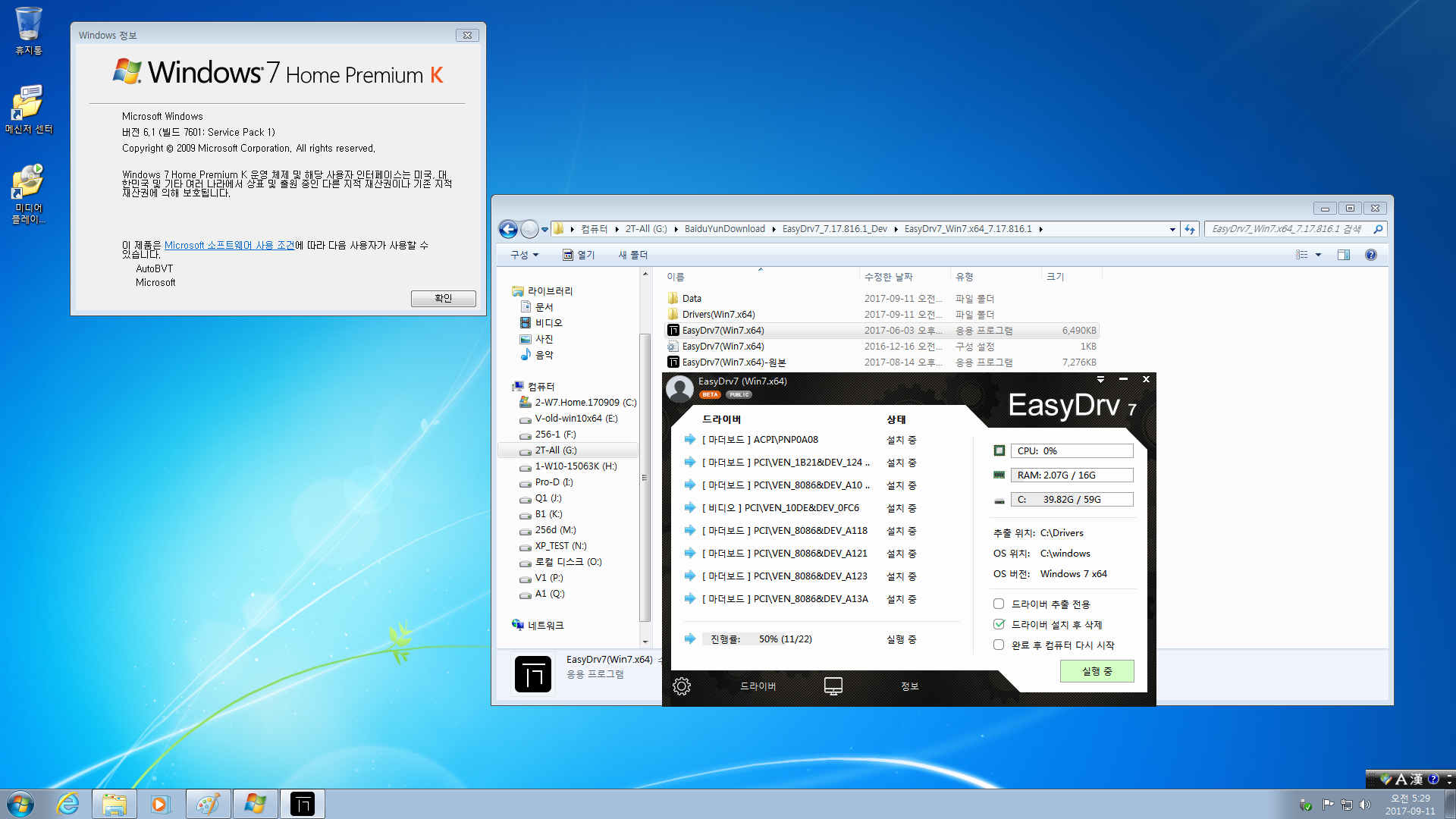This screenshot has width=1456, height=819.
Task: Open volume speaker tray icon
Action: [1365, 805]
